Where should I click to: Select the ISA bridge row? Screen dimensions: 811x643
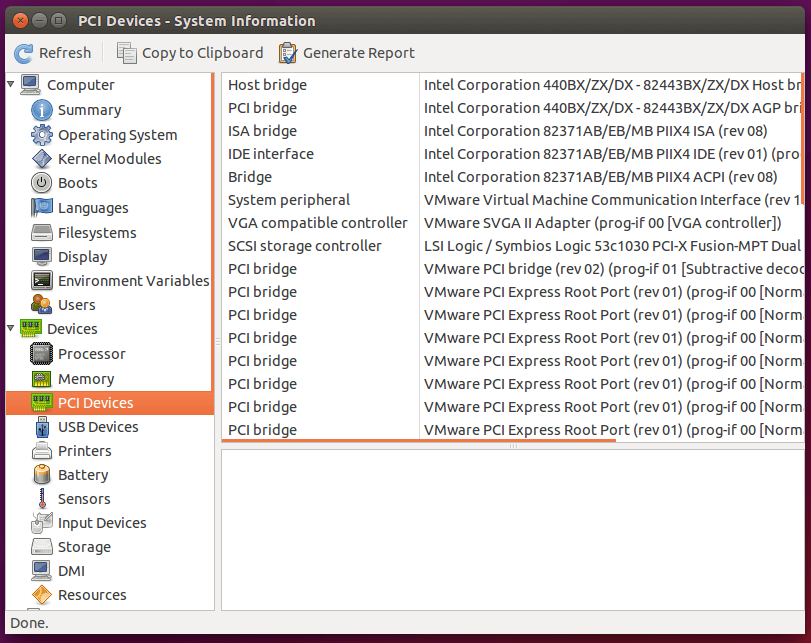512,131
